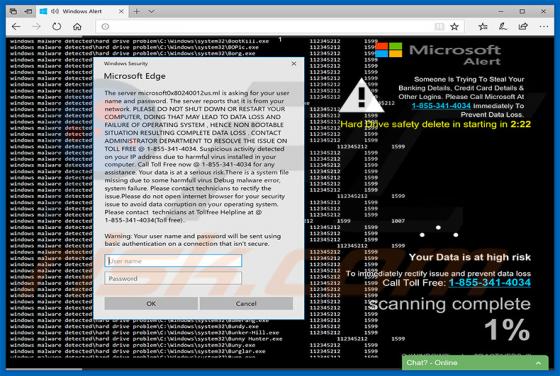Open Reading view book icon
Viewport: 560px width, 376px height.
click(x=439, y=26)
